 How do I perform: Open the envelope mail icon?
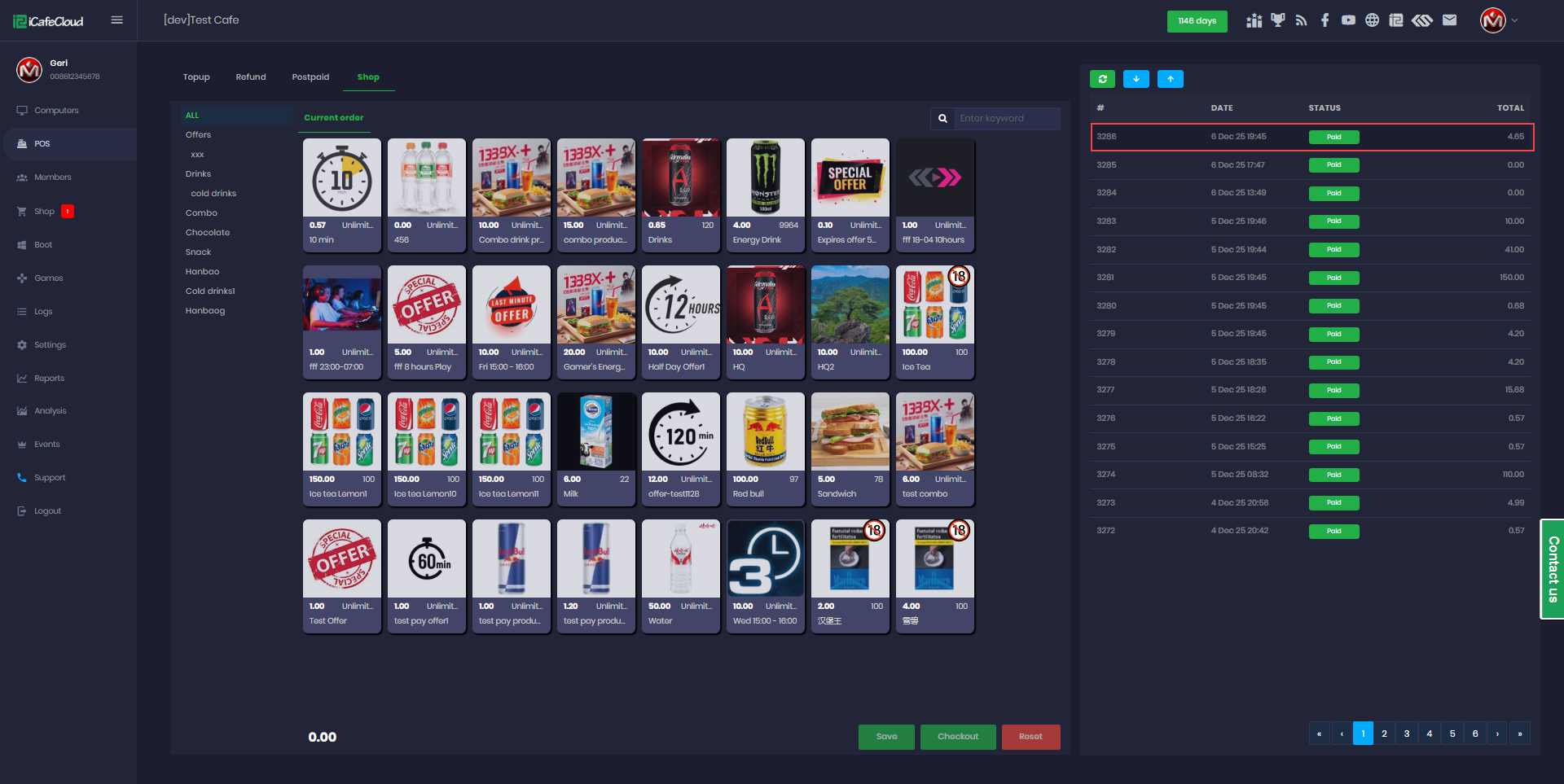click(1449, 20)
